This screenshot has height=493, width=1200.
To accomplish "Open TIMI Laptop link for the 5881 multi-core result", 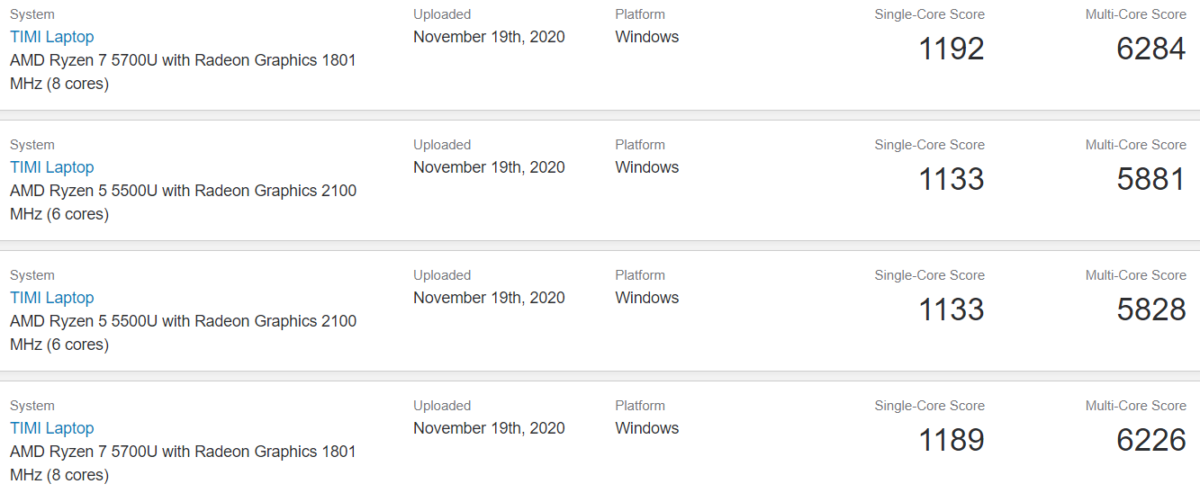I will (x=52, y=167).
